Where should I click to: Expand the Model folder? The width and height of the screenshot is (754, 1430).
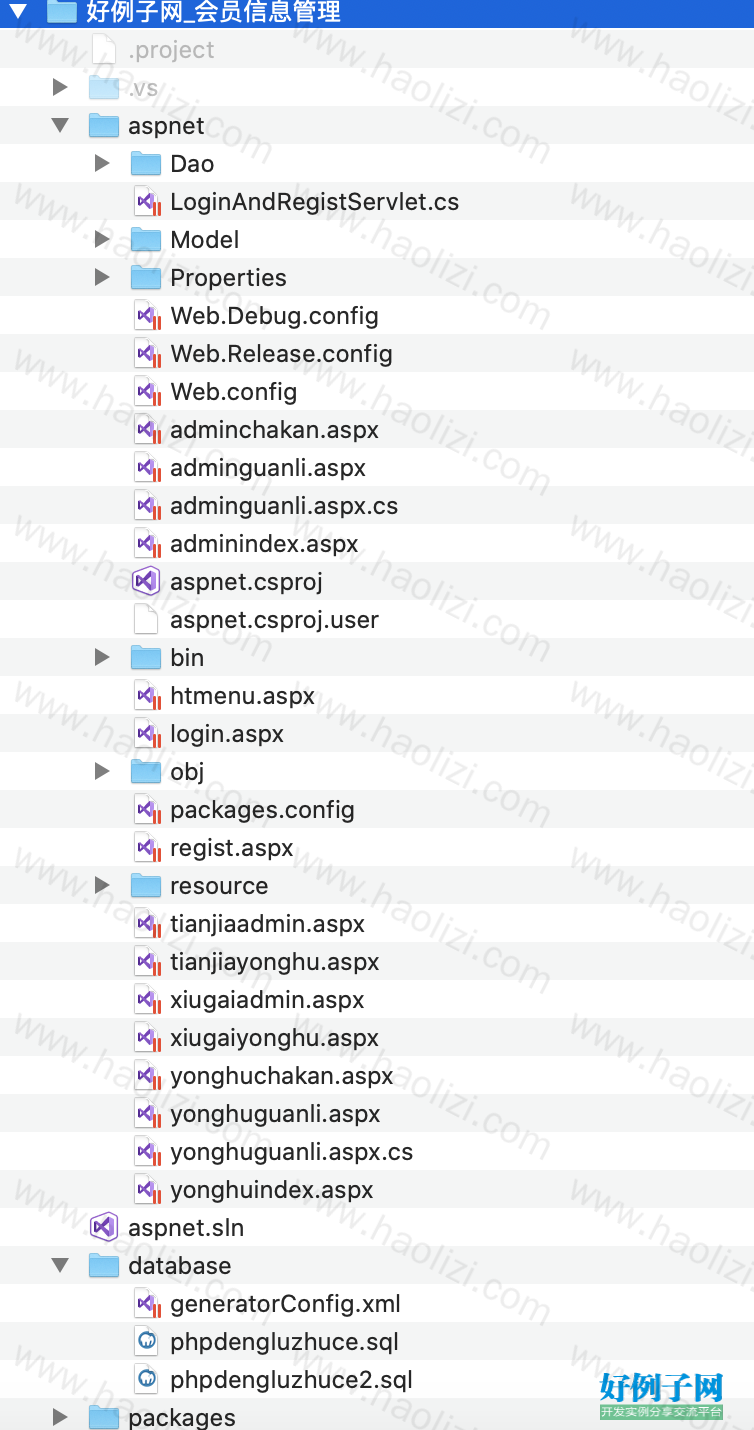click(x=102, y=239)
